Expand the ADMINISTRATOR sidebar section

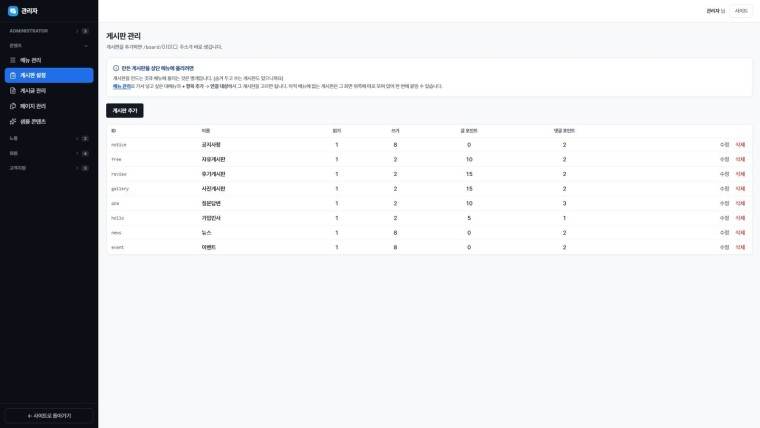49,31
